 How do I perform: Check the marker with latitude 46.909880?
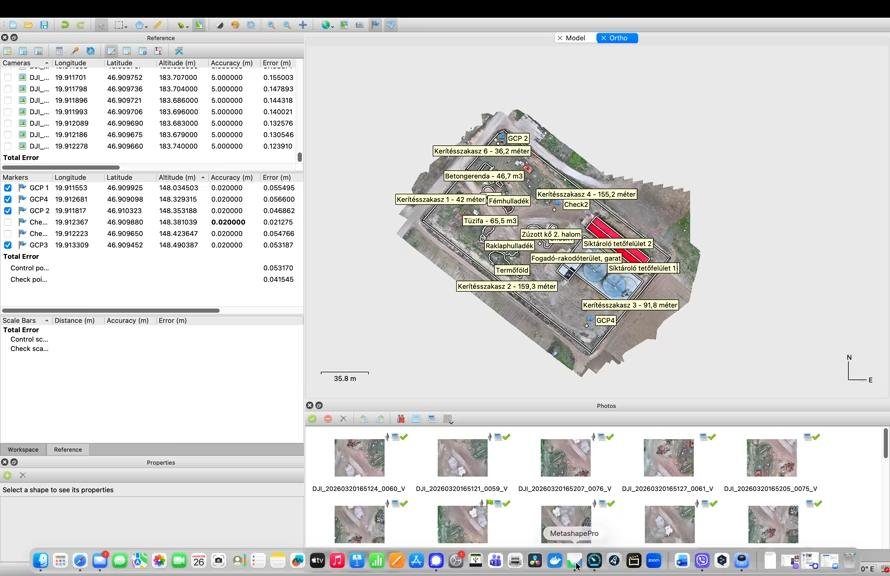click(7, 222)
